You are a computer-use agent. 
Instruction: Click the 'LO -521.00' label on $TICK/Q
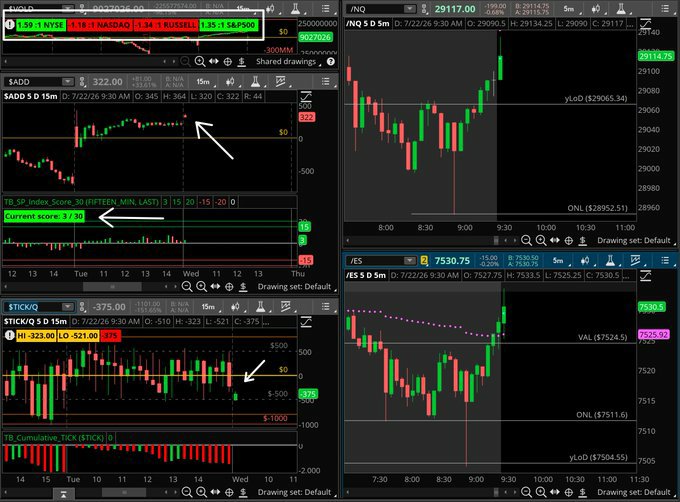pyautogui.click(x=78, y=336)
